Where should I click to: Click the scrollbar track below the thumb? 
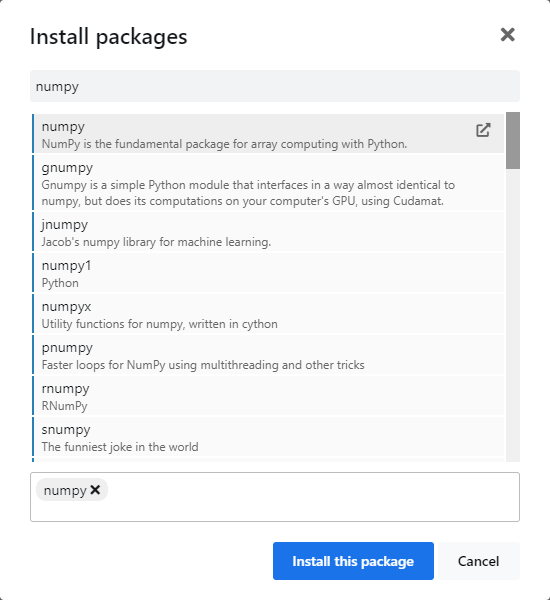click(x=512, y=315)
